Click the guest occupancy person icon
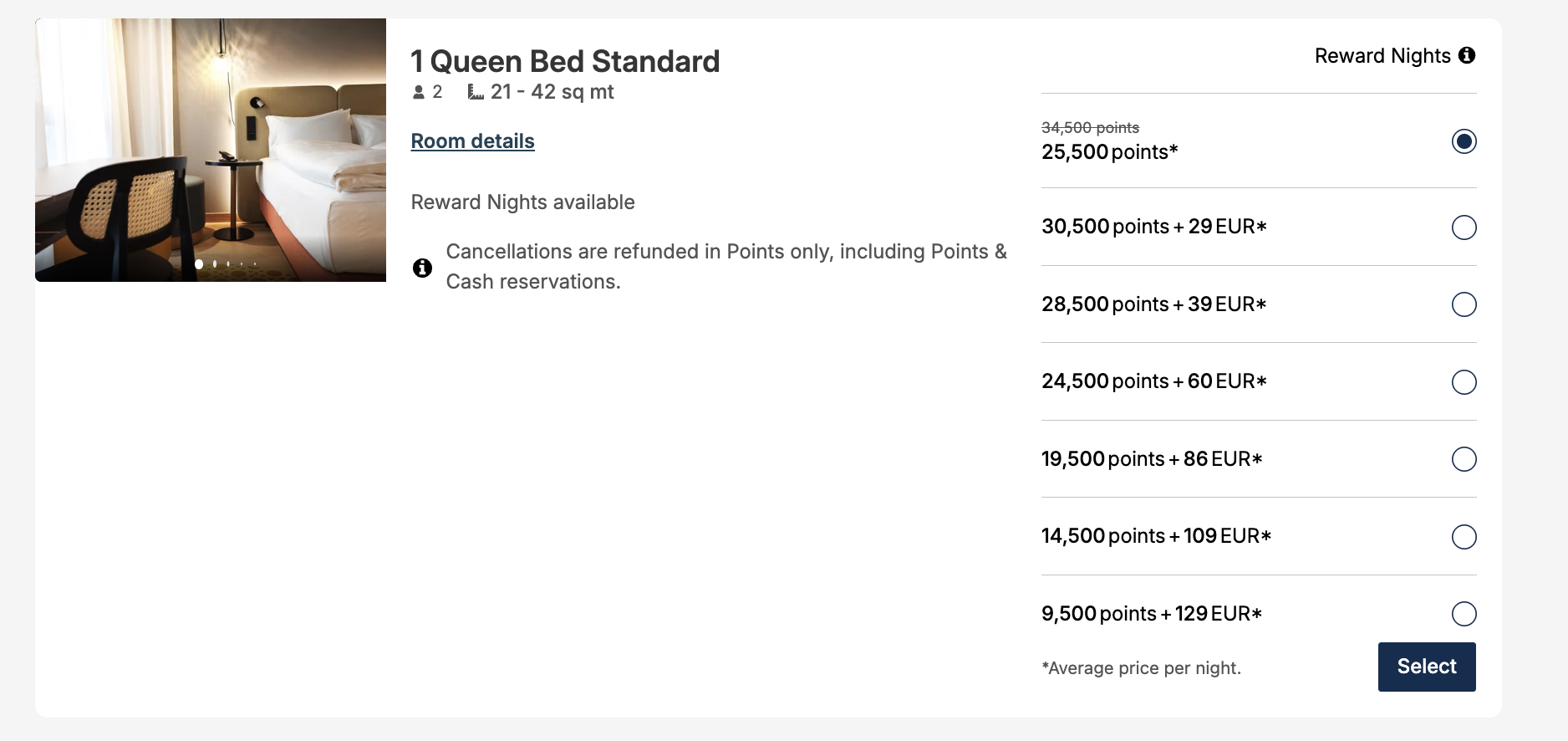The width and height of the screenshot is (1568, 741). 417,92
